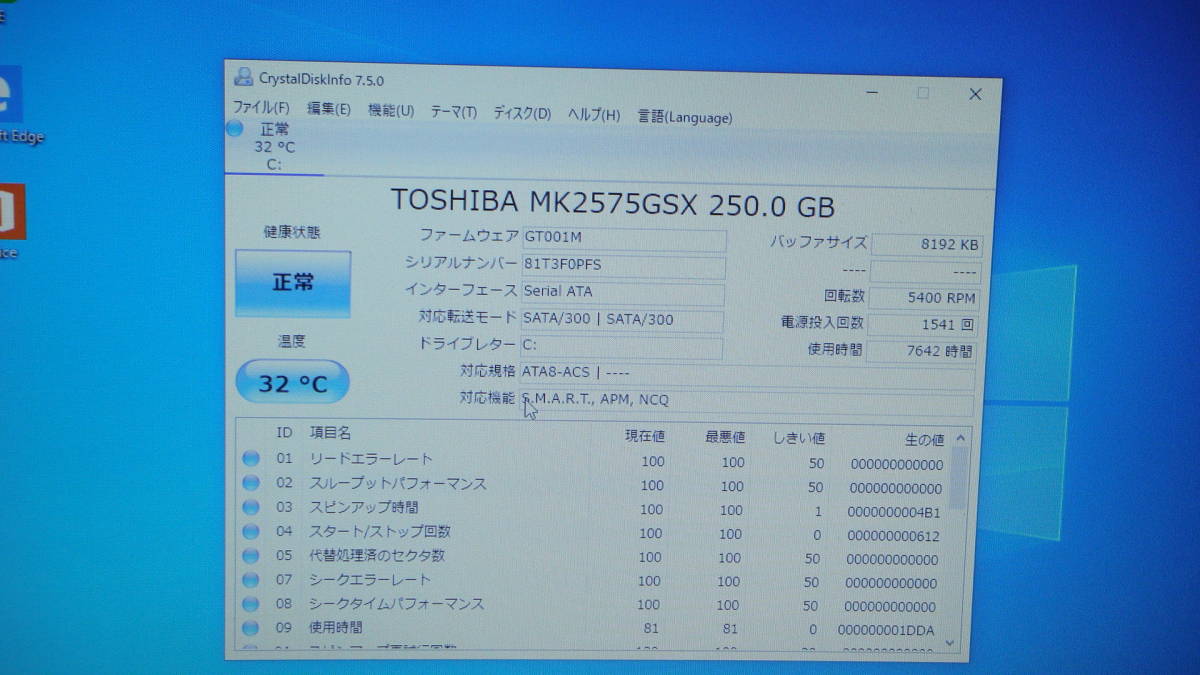This screenshot has width=1200, height=675.
Task: Select the C: drive tab showing 32 °C
Action: (x=274, y=146)
